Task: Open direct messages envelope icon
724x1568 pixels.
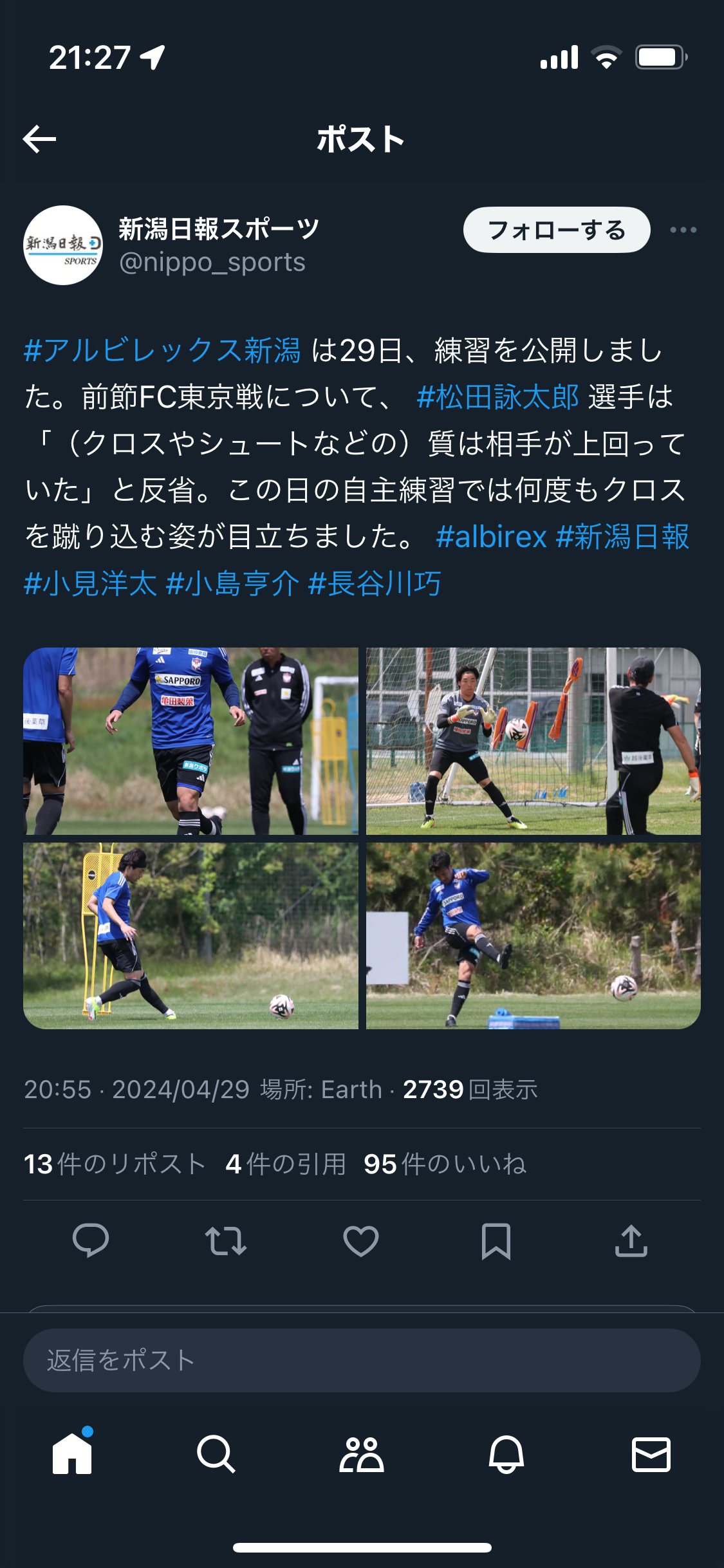Action: pyautogui.click(x=651, y=1454)
